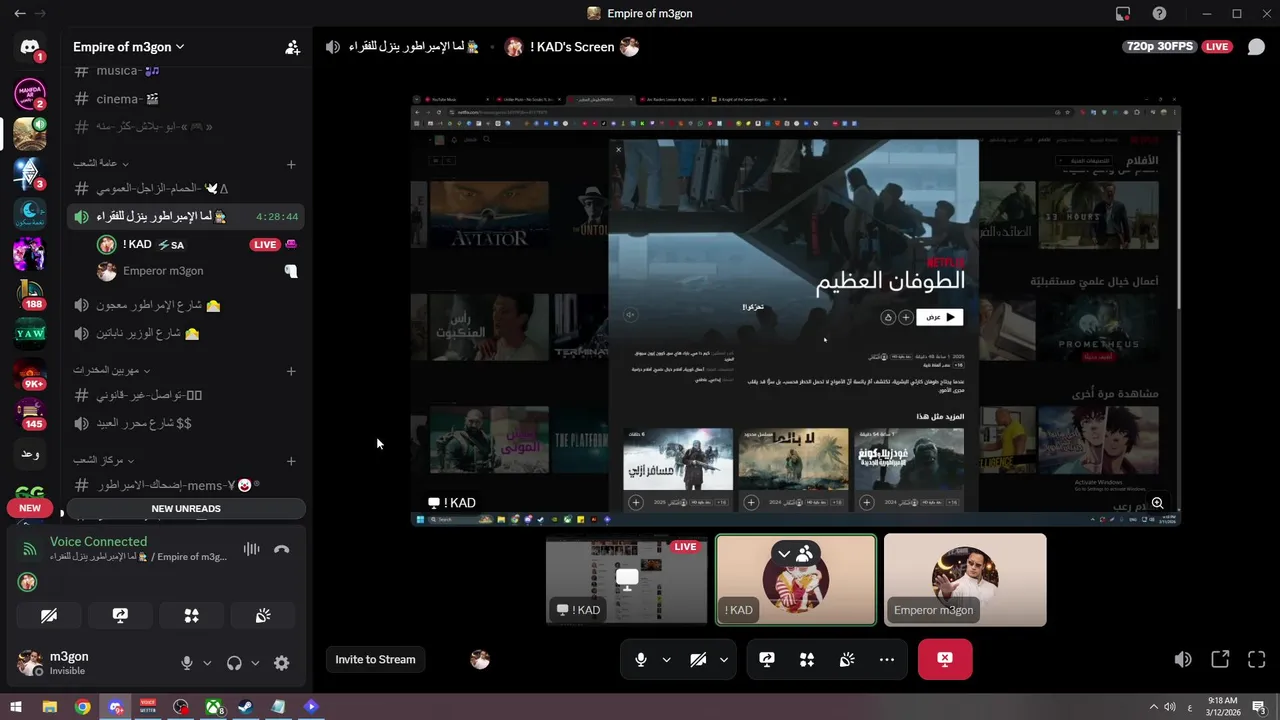Deafen with headphones icon in user panel
Image resolution: width=1280 pixels, height=720 pixels.
point(234,663)
